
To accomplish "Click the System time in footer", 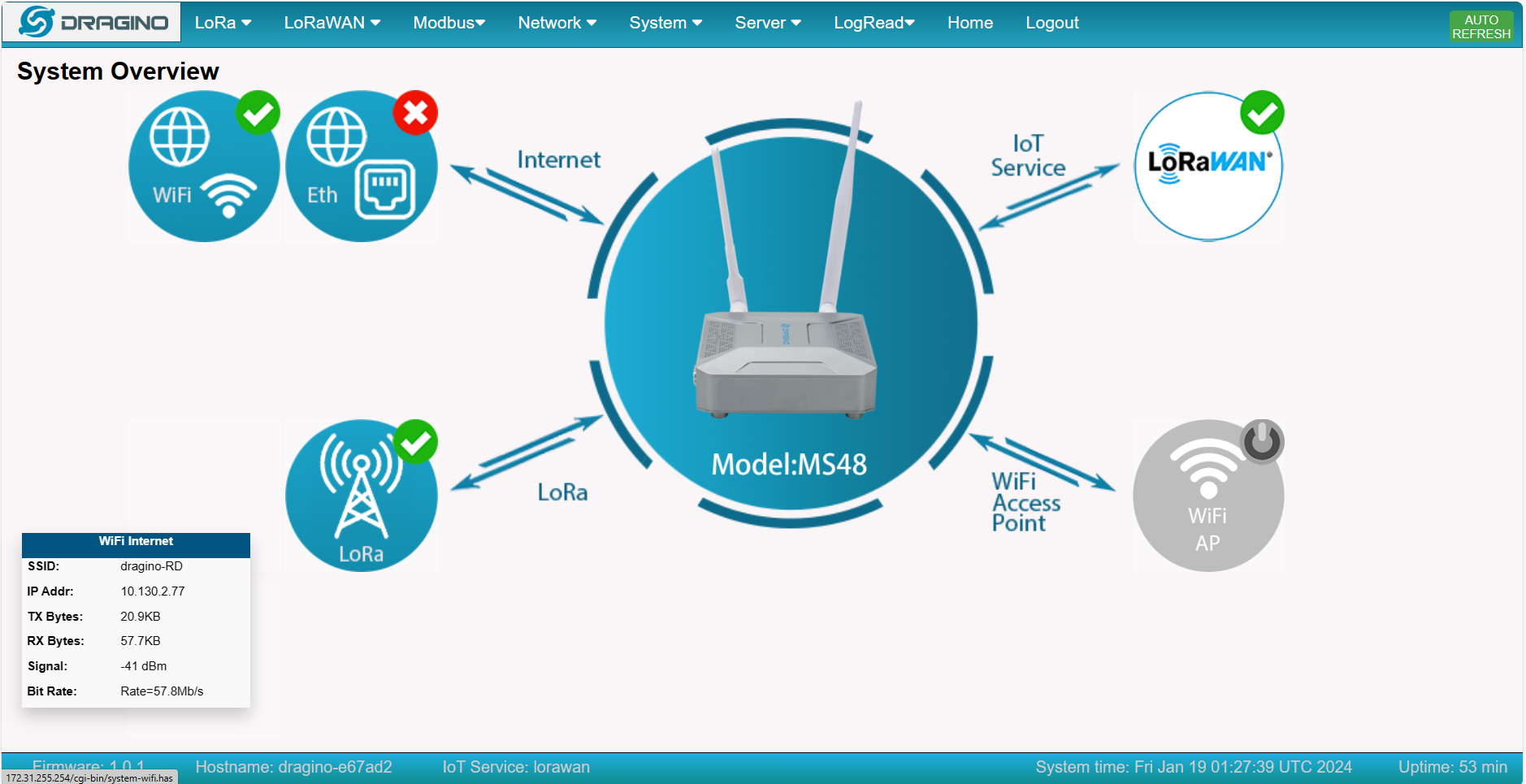I will 1194,767.
